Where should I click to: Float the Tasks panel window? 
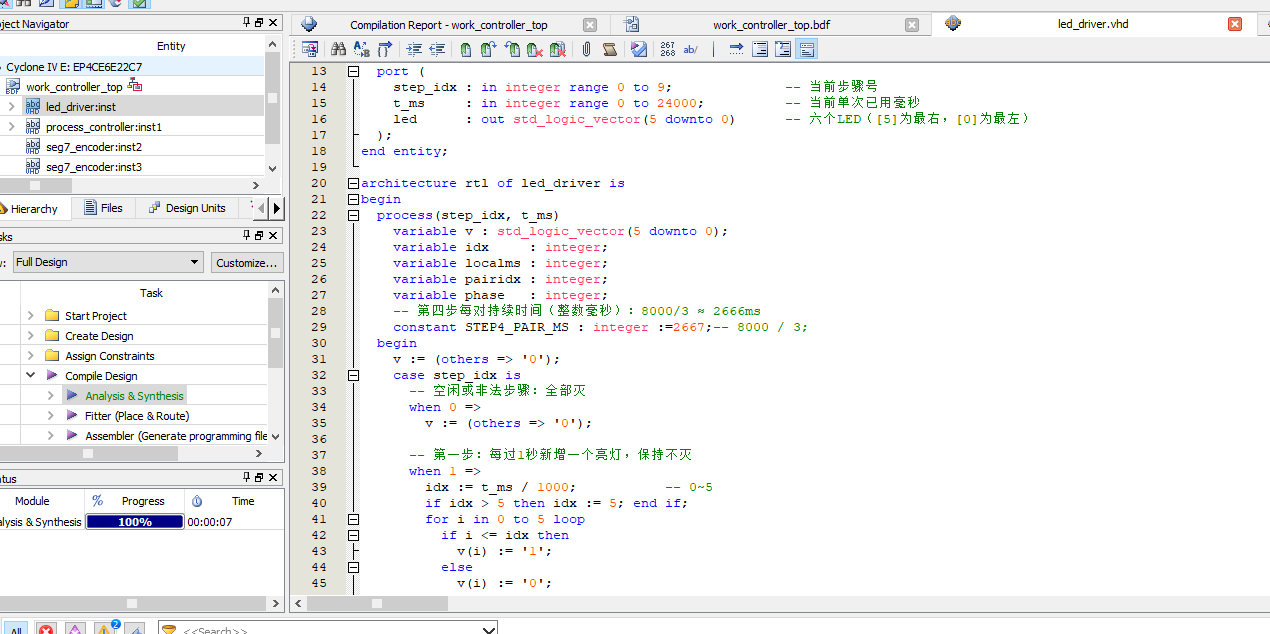[x=260, y=235]
